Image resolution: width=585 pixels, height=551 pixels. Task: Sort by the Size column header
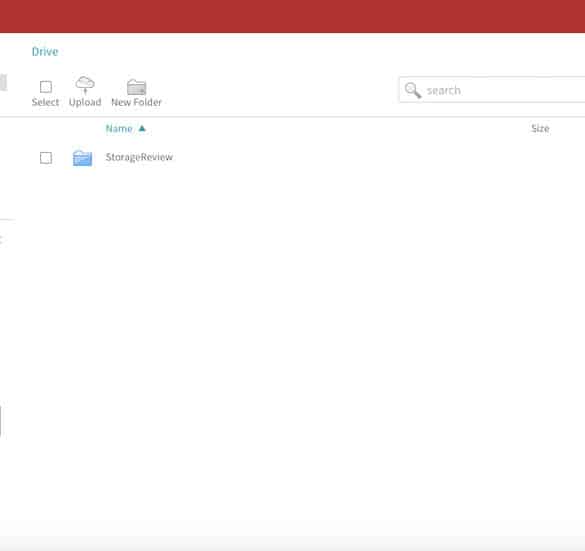540,129
